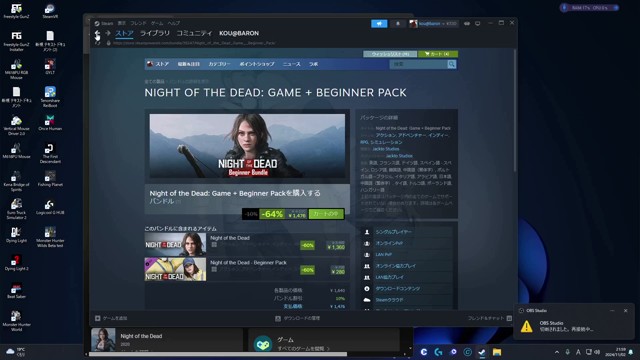Open the blue announcements megaphone button

click(379, 24)
